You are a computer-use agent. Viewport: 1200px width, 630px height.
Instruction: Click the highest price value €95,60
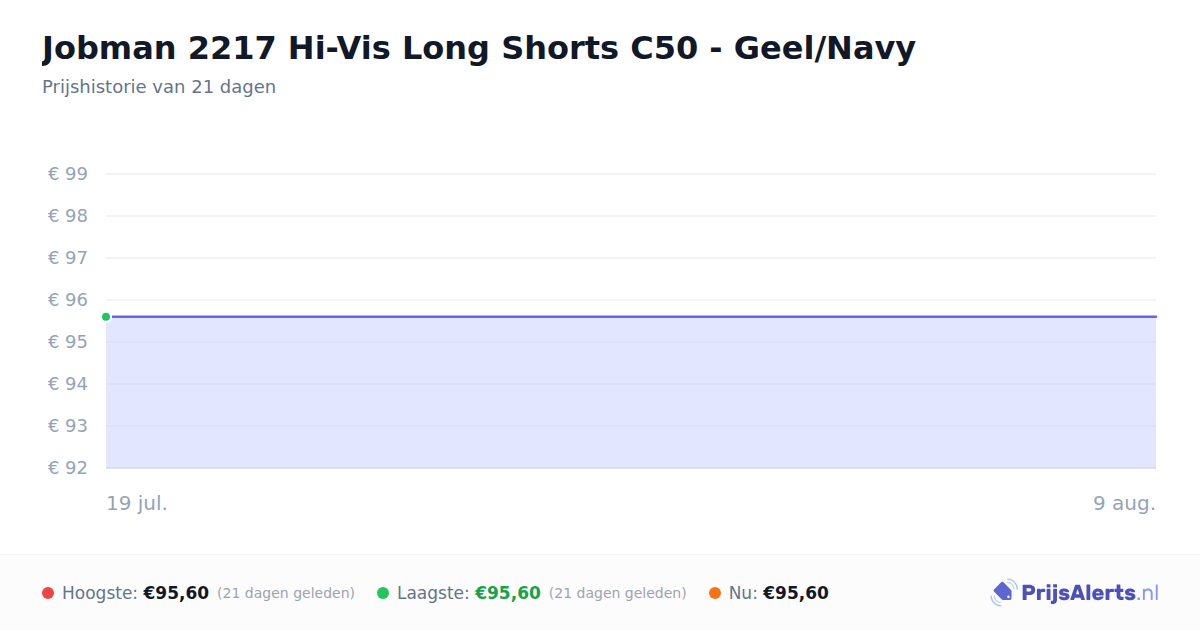176,593
